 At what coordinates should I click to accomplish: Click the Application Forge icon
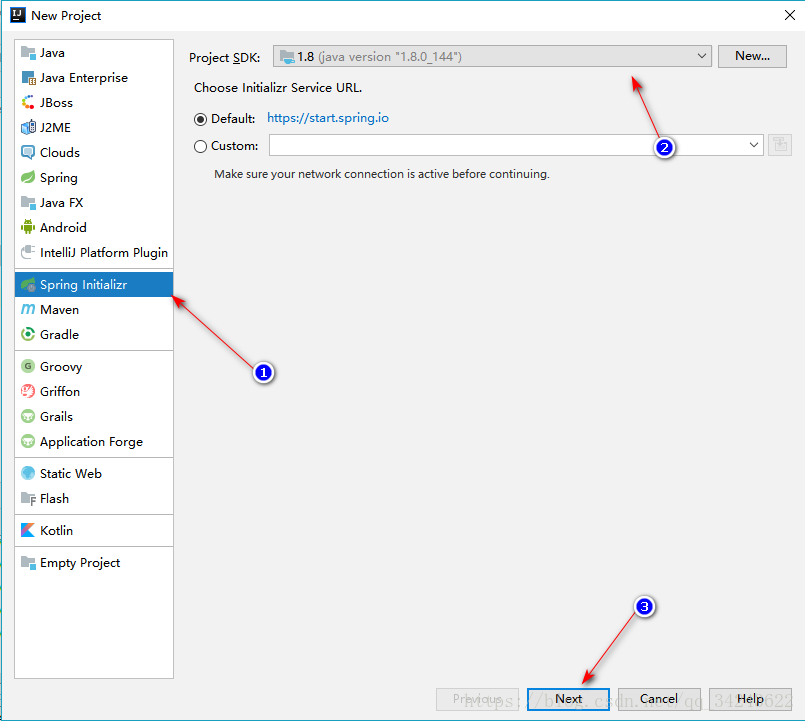coord(28,441)
